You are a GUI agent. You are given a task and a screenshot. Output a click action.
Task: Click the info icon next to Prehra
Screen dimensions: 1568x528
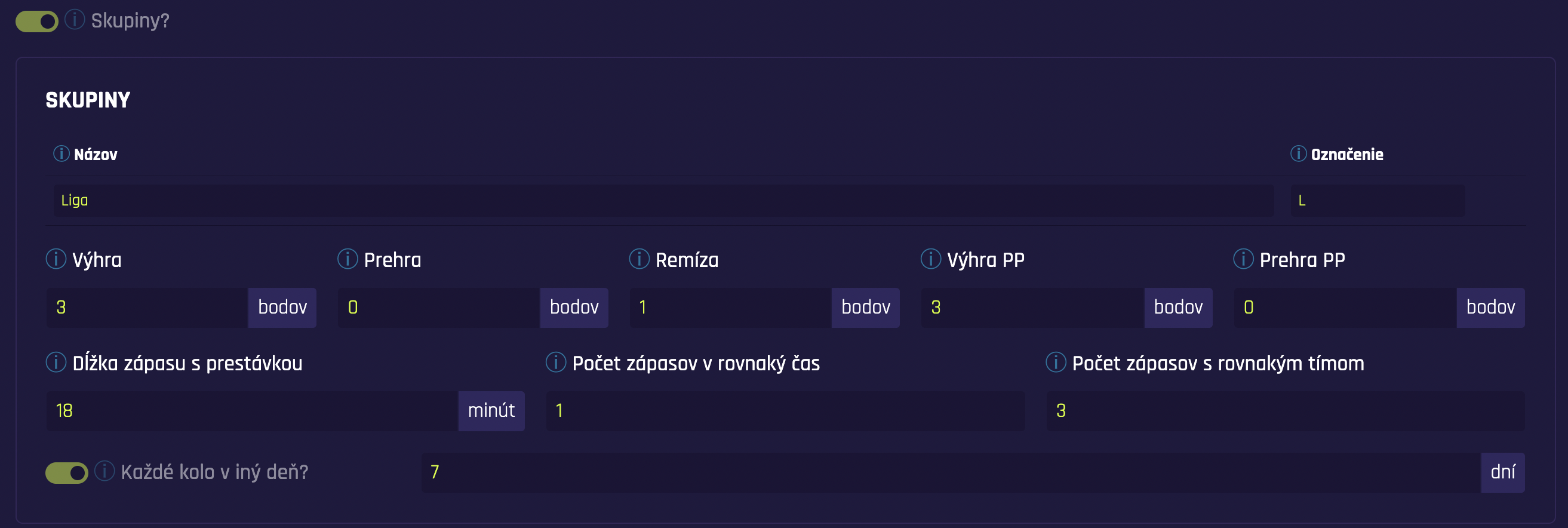[348, 259]
